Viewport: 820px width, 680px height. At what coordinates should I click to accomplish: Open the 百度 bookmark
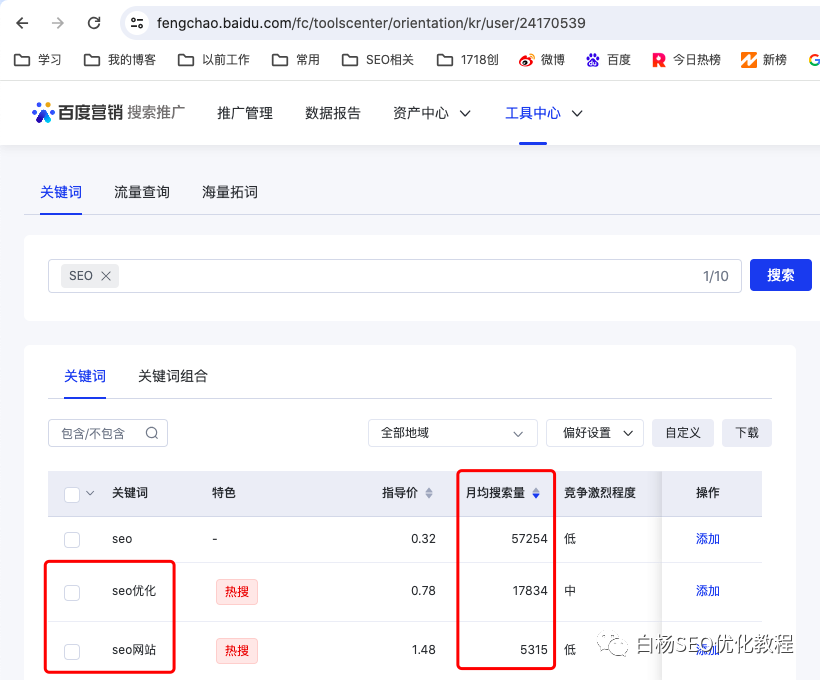click(608, 60)
